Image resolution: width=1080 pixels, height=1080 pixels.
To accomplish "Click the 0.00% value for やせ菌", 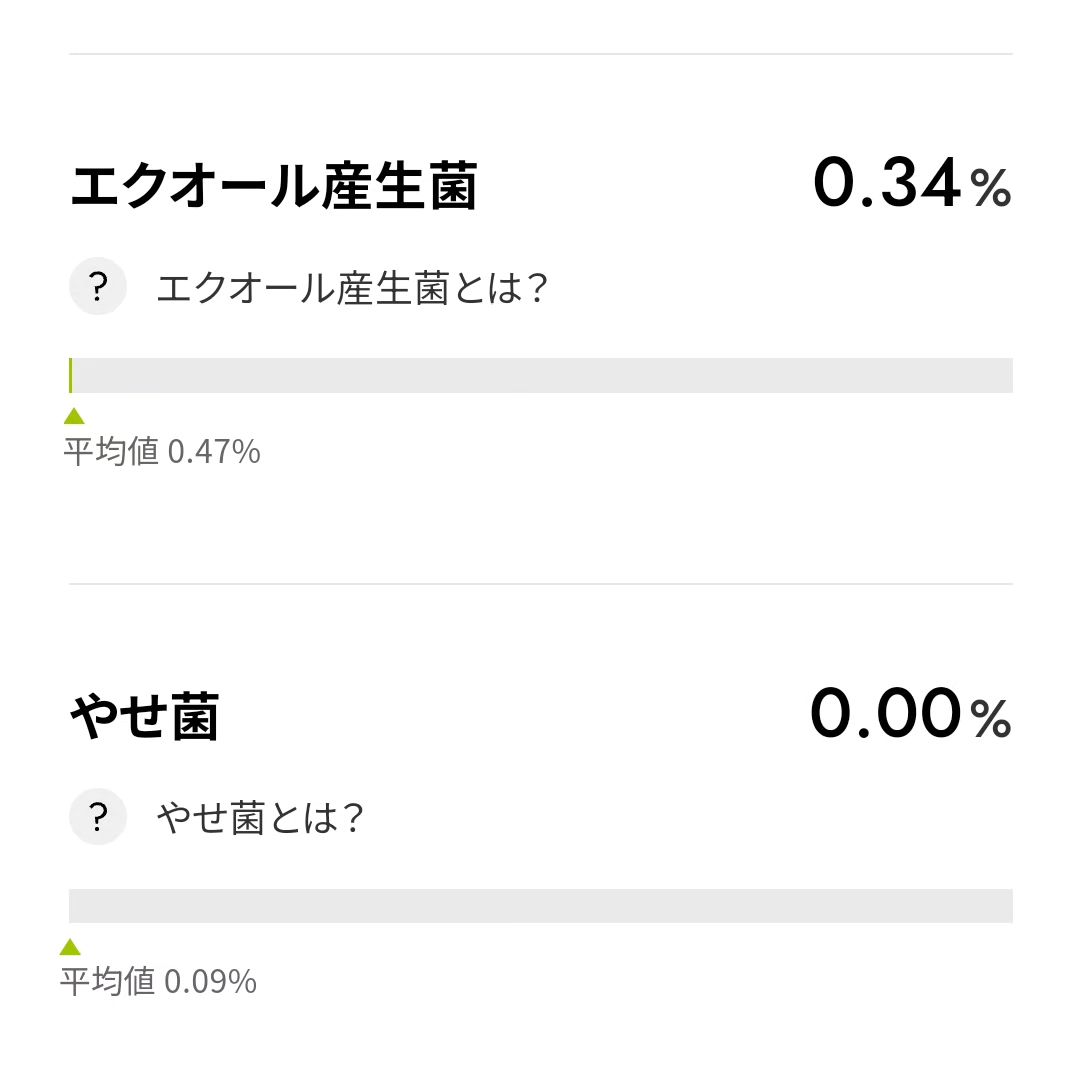I will (x=911, y=713).
